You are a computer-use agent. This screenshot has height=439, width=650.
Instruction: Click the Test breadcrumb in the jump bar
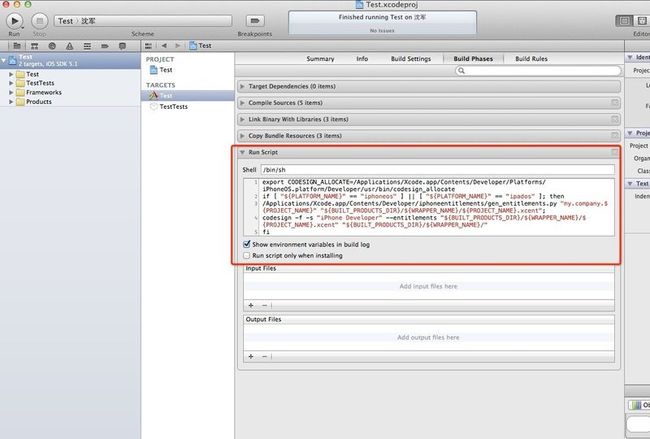(x=200, y=46)
